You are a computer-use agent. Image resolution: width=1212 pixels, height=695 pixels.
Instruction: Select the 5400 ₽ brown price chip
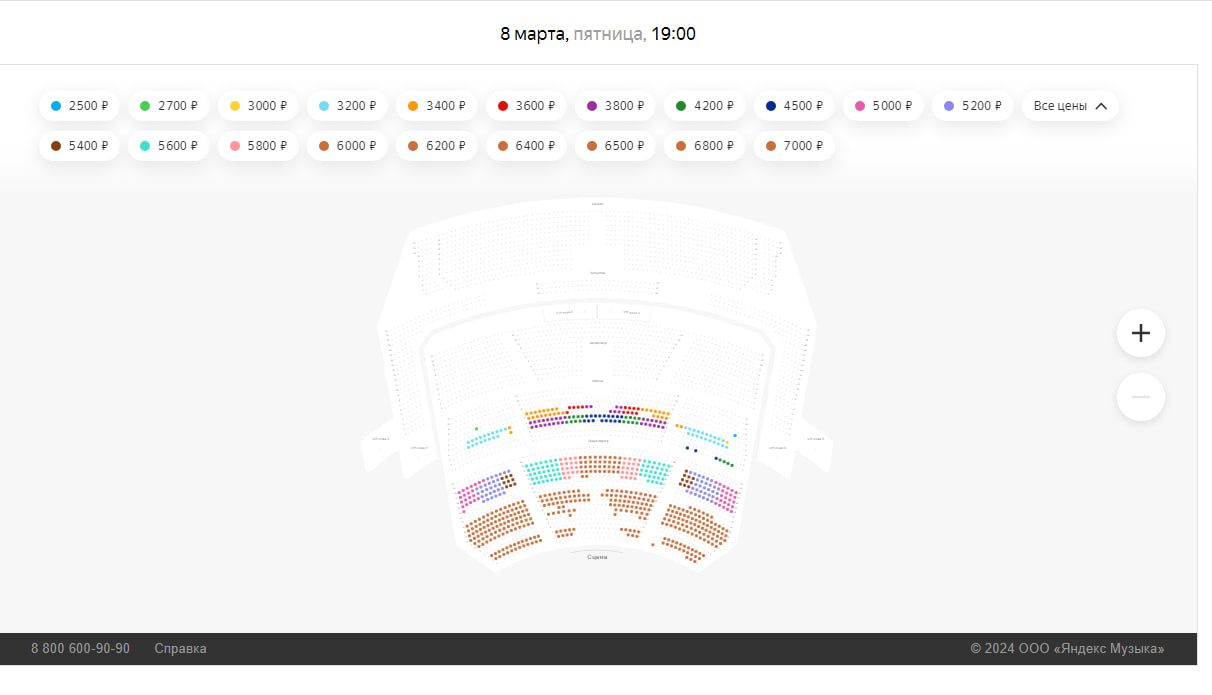pyautogui.click(x=79, y=146)
